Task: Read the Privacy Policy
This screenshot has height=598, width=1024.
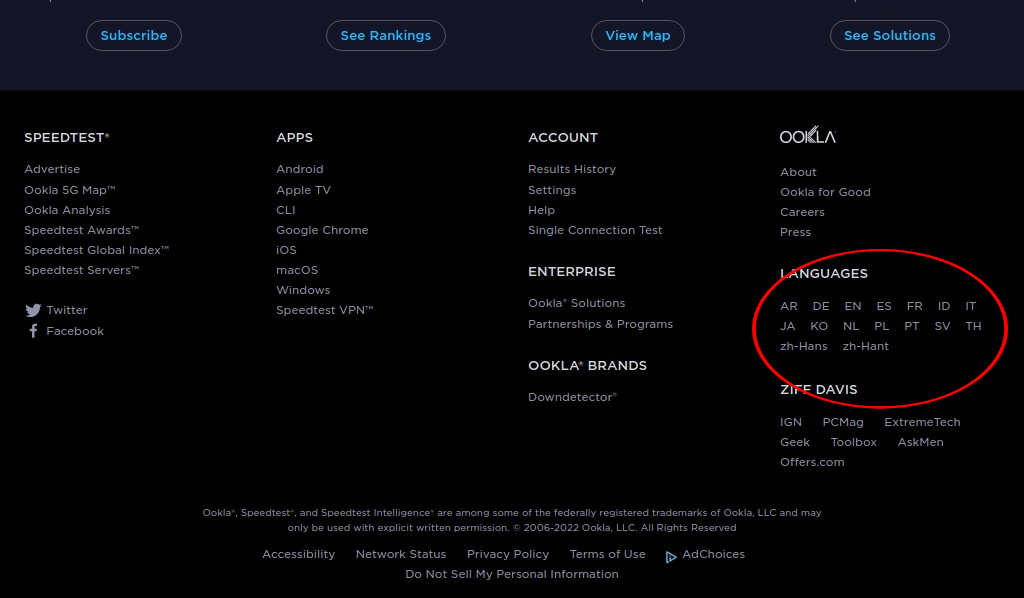Action: [x=508, y=554]
